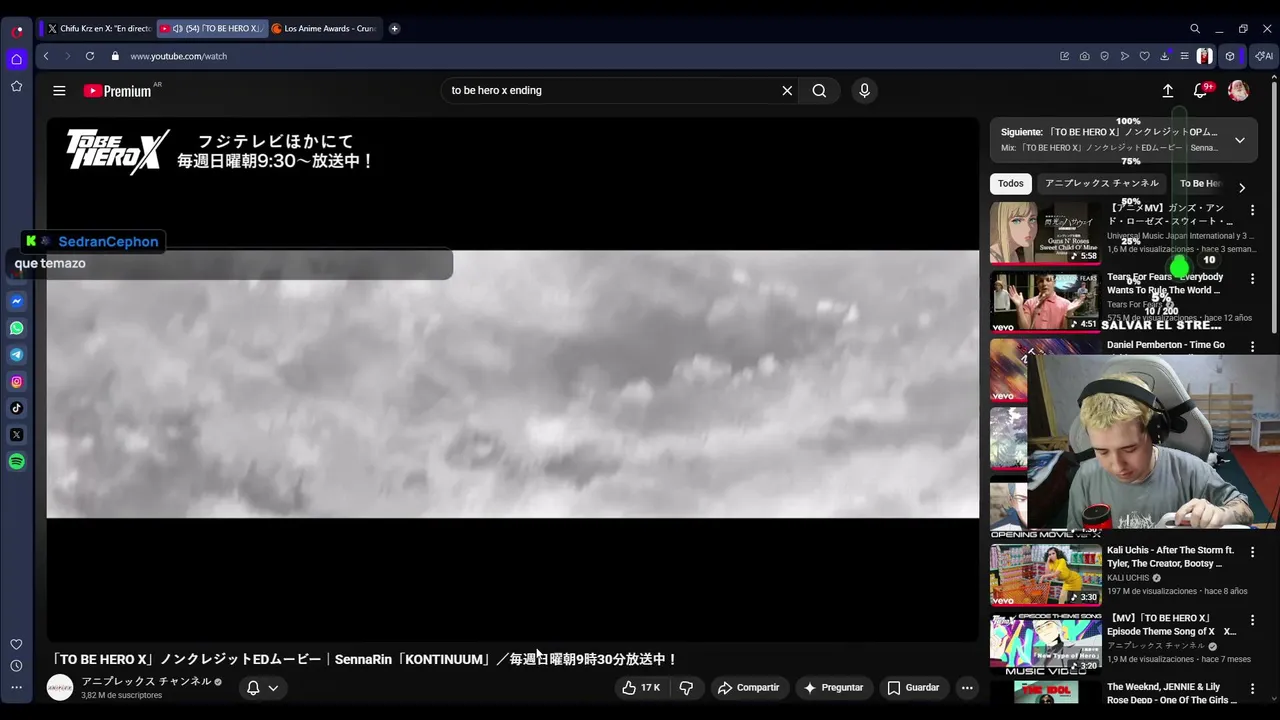Viewport: 1280px width, 720px height.
Task: Switch to Los Anime Awards tab
Action: [x=325, y=29]
